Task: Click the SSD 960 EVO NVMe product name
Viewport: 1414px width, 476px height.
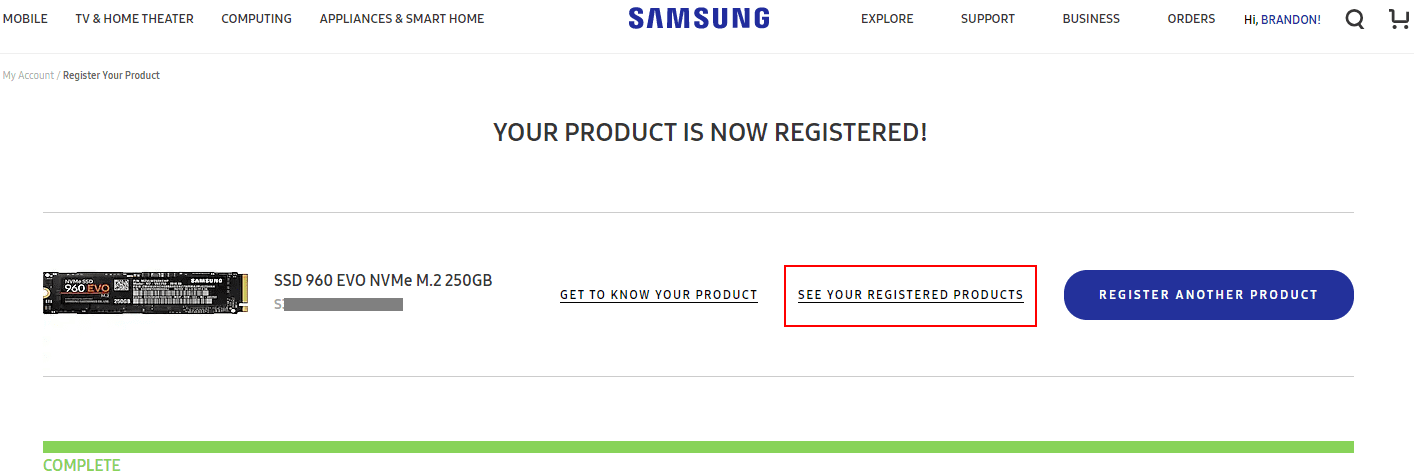Action: point(383,280)
